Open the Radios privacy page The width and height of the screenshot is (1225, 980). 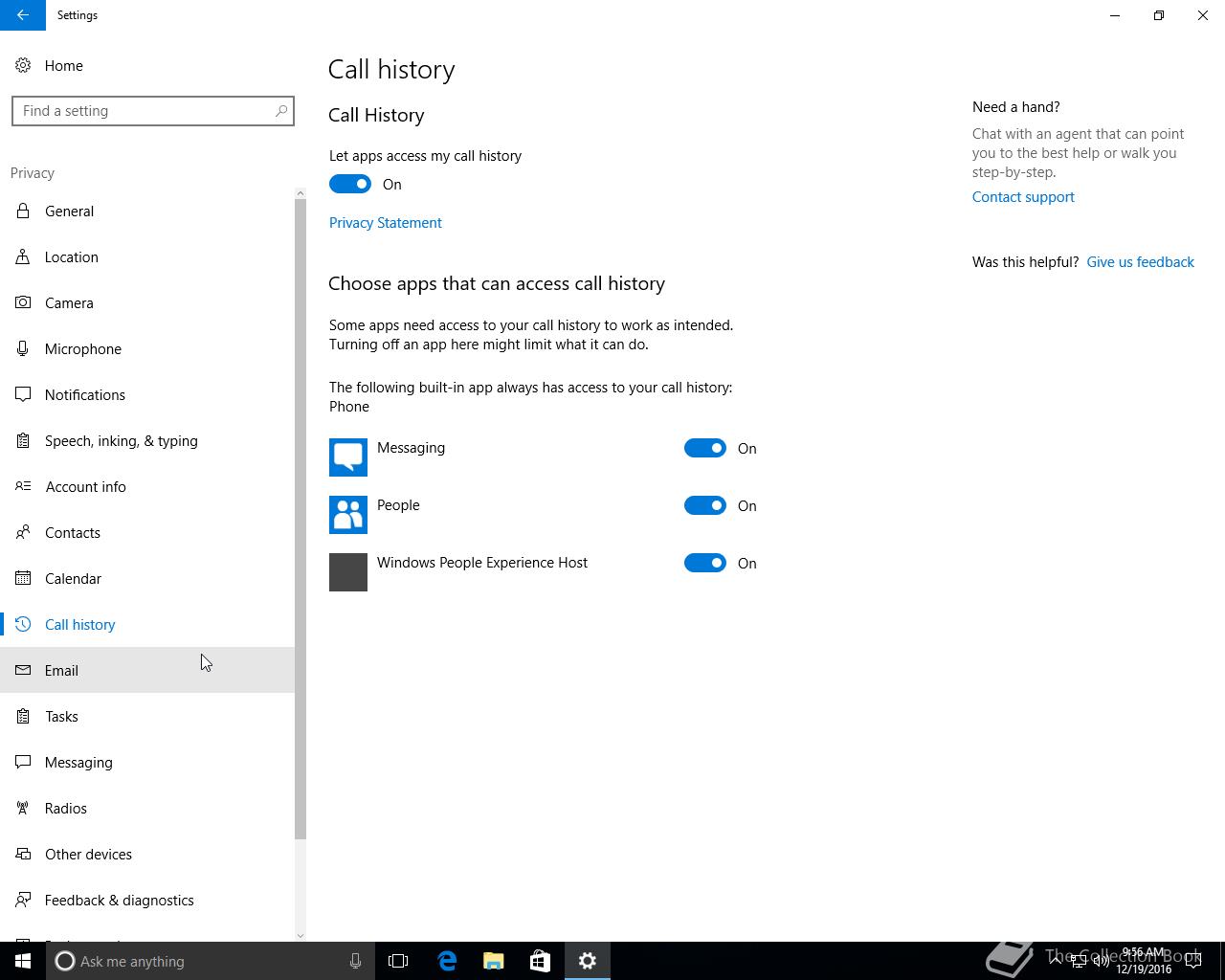(147, 808)
